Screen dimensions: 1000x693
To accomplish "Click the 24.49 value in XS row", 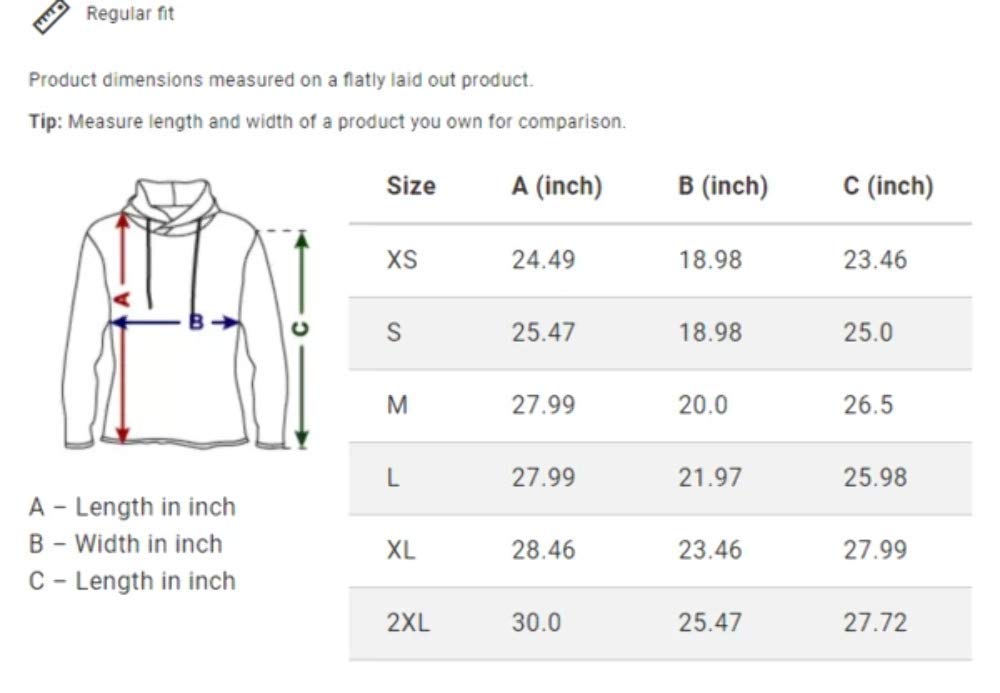I will coord(543,260).
